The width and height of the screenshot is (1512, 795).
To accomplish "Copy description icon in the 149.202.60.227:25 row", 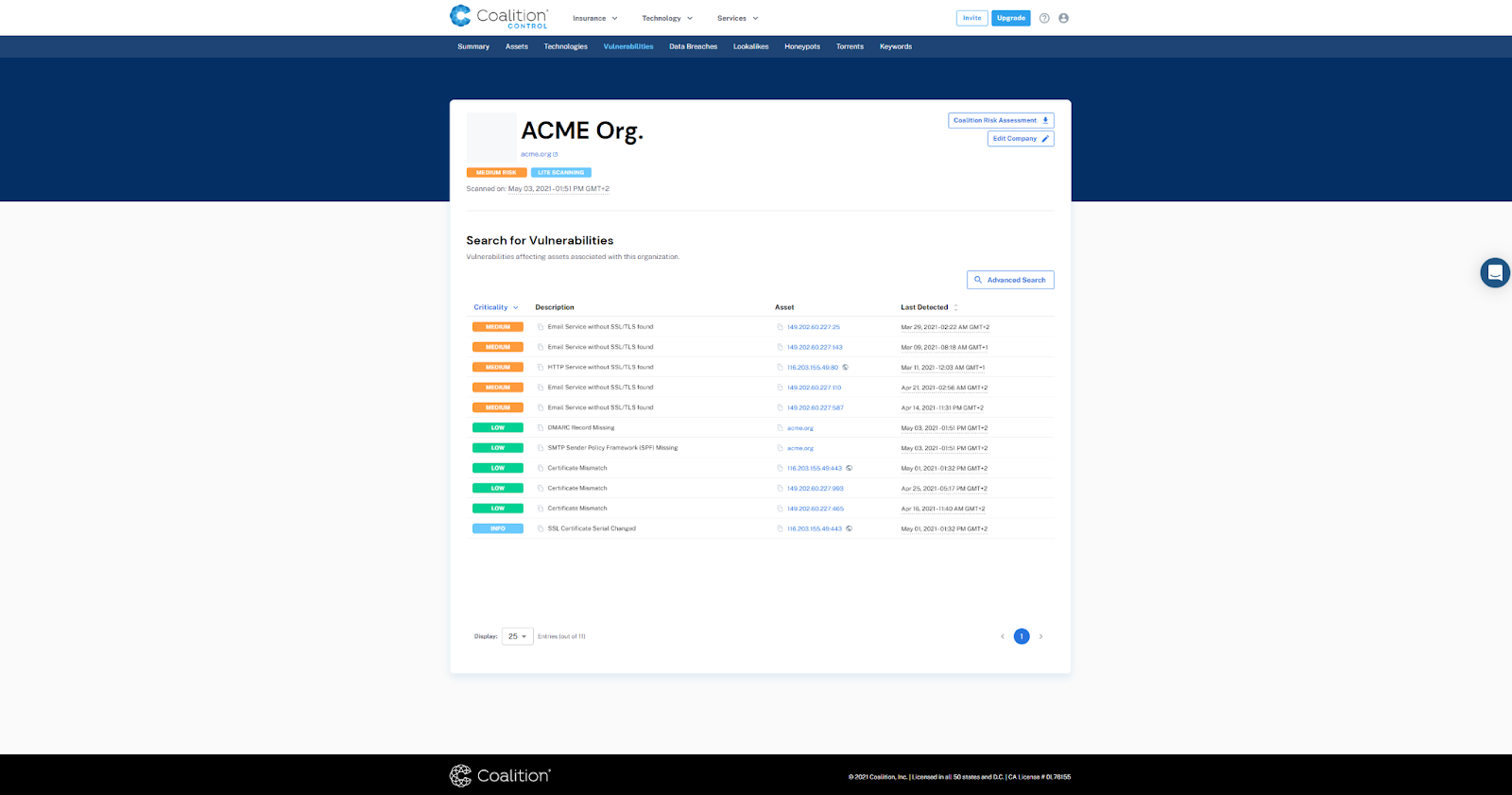I will [x=541, y=327].
